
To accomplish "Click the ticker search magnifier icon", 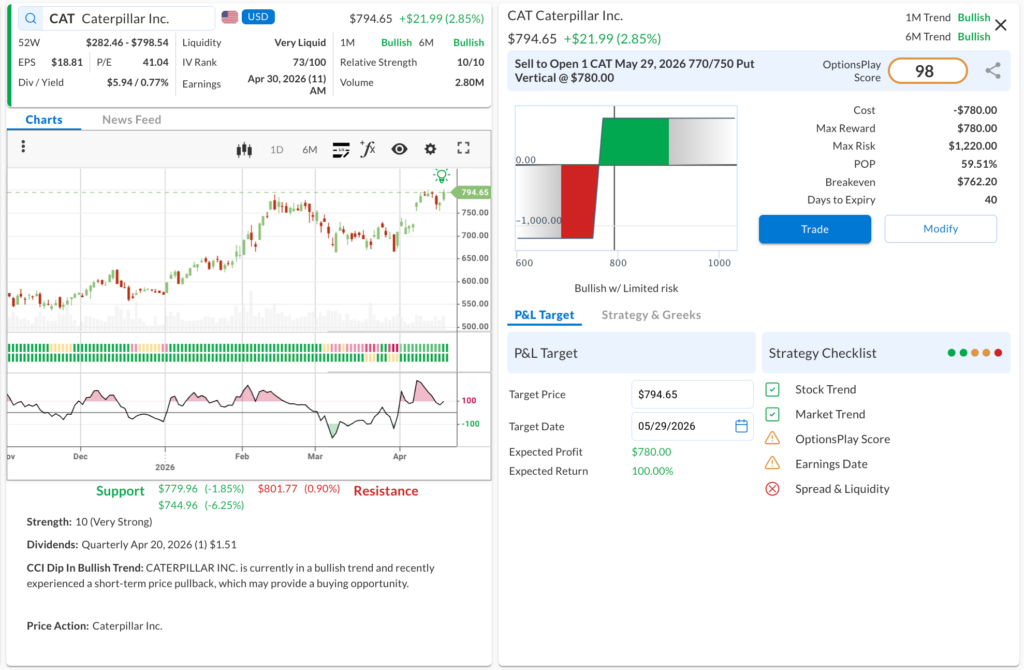I will click(31, 19).
